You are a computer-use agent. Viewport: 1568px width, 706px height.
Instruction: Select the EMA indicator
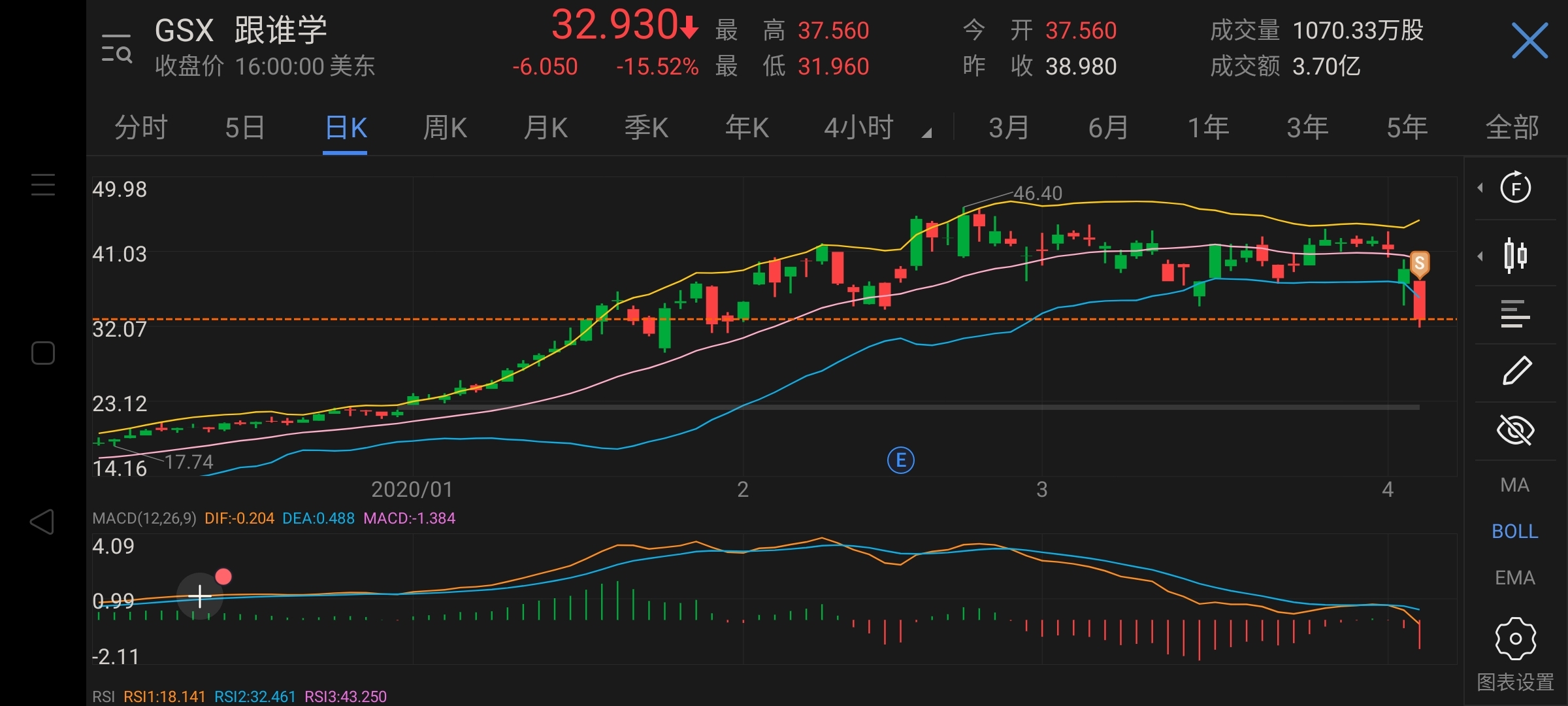pos(1514,577)
